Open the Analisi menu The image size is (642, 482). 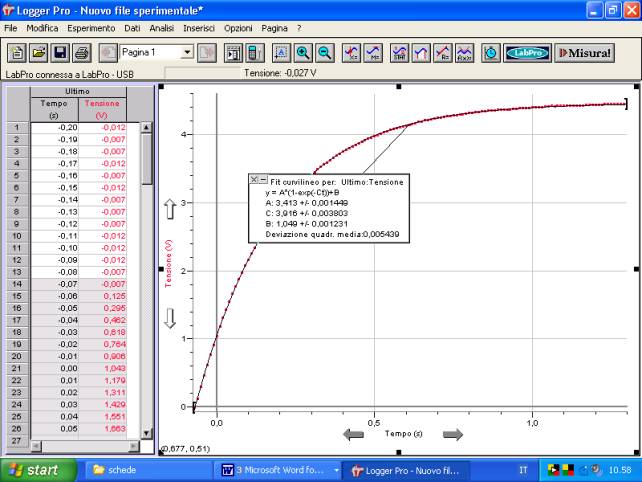coord(162,28)
